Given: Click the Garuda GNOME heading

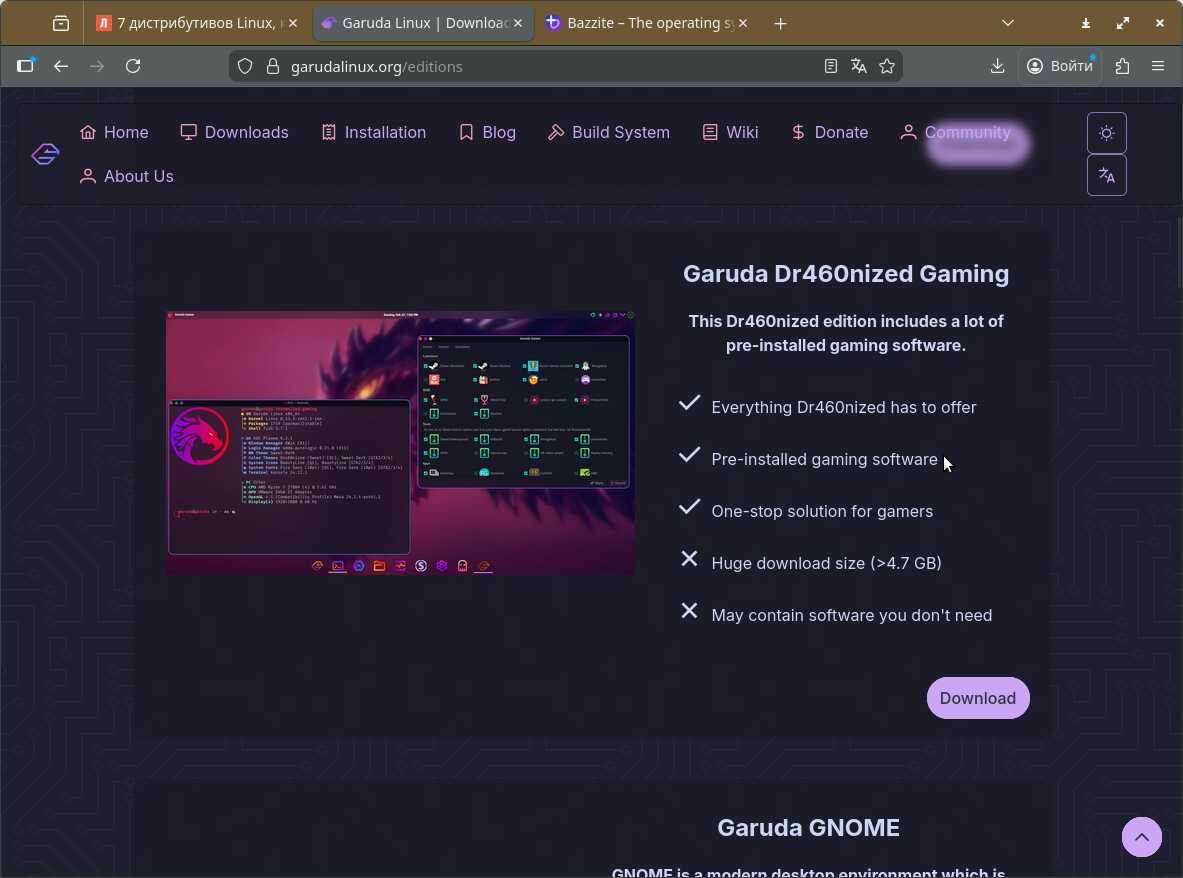Looking at the screenshot, I should [808, 827].
